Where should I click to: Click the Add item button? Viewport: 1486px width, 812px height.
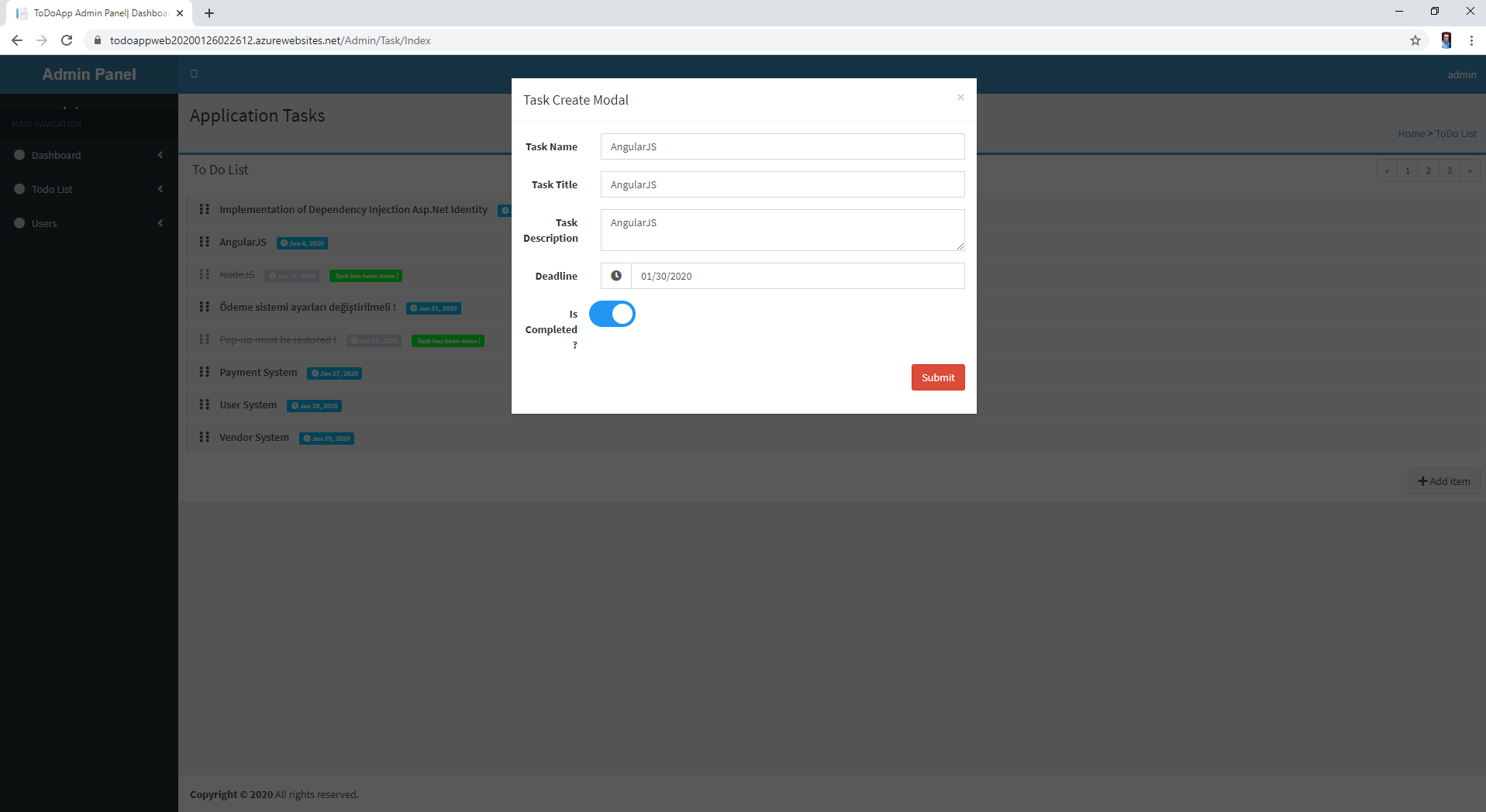(1444, 481)
